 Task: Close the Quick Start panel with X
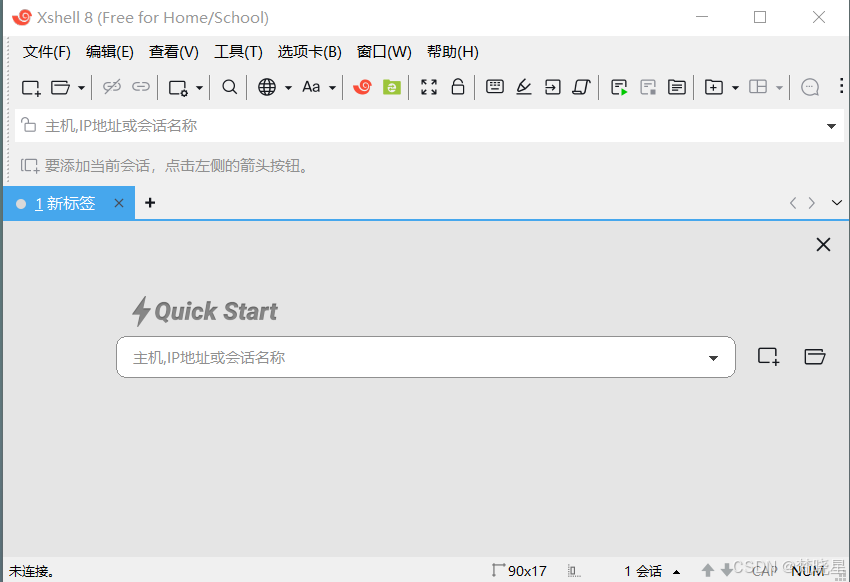click(x=823, y=245)
